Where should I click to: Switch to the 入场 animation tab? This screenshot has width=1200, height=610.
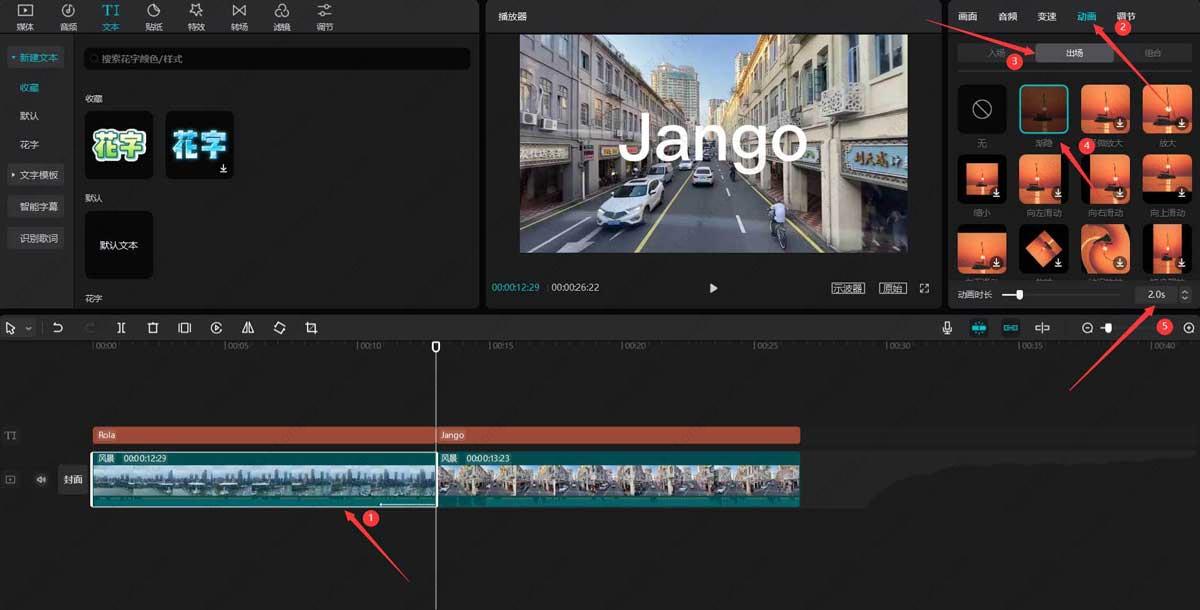point(996,53)
